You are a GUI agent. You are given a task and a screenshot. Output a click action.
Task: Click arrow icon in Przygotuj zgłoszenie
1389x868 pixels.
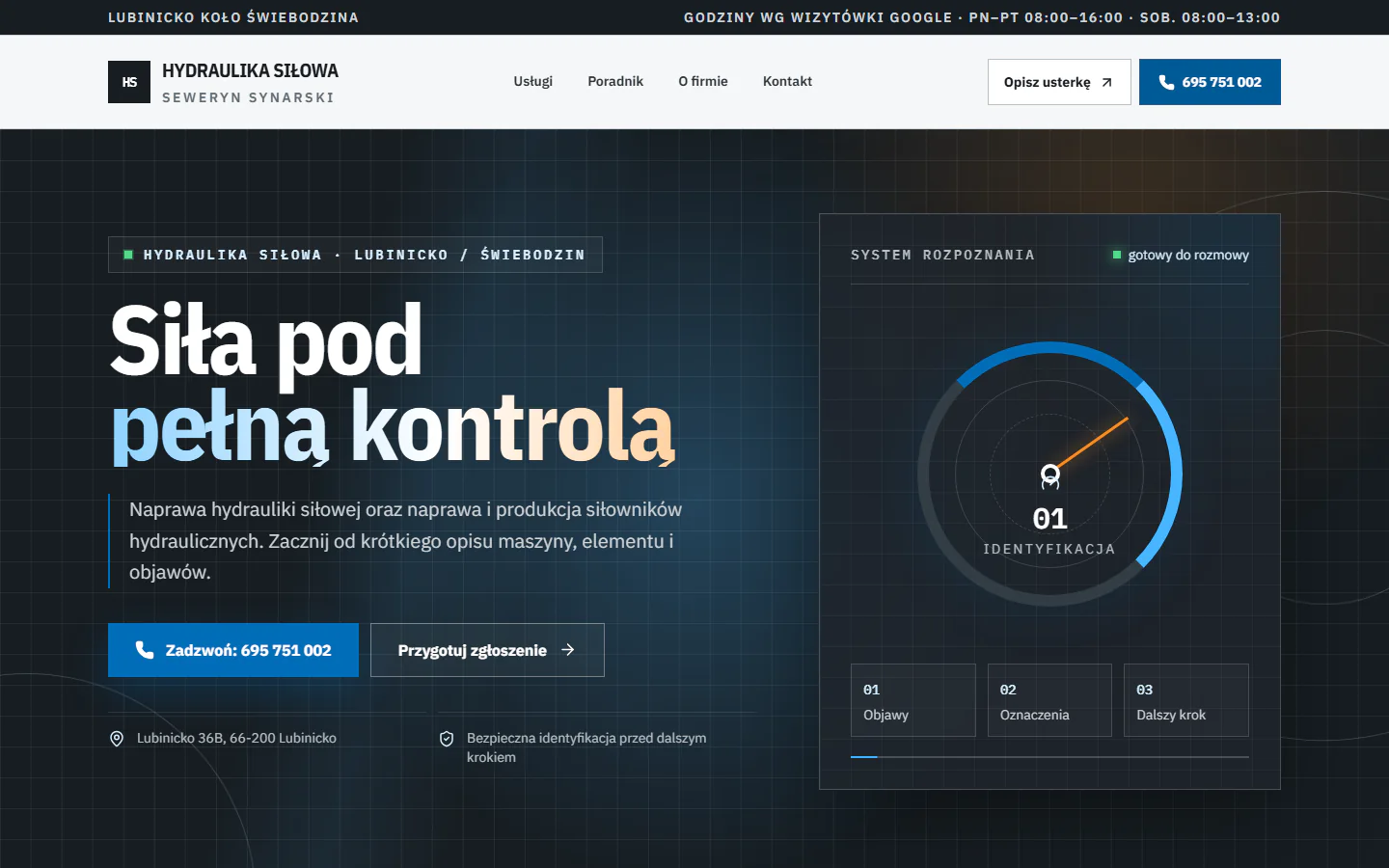[568, 650]
